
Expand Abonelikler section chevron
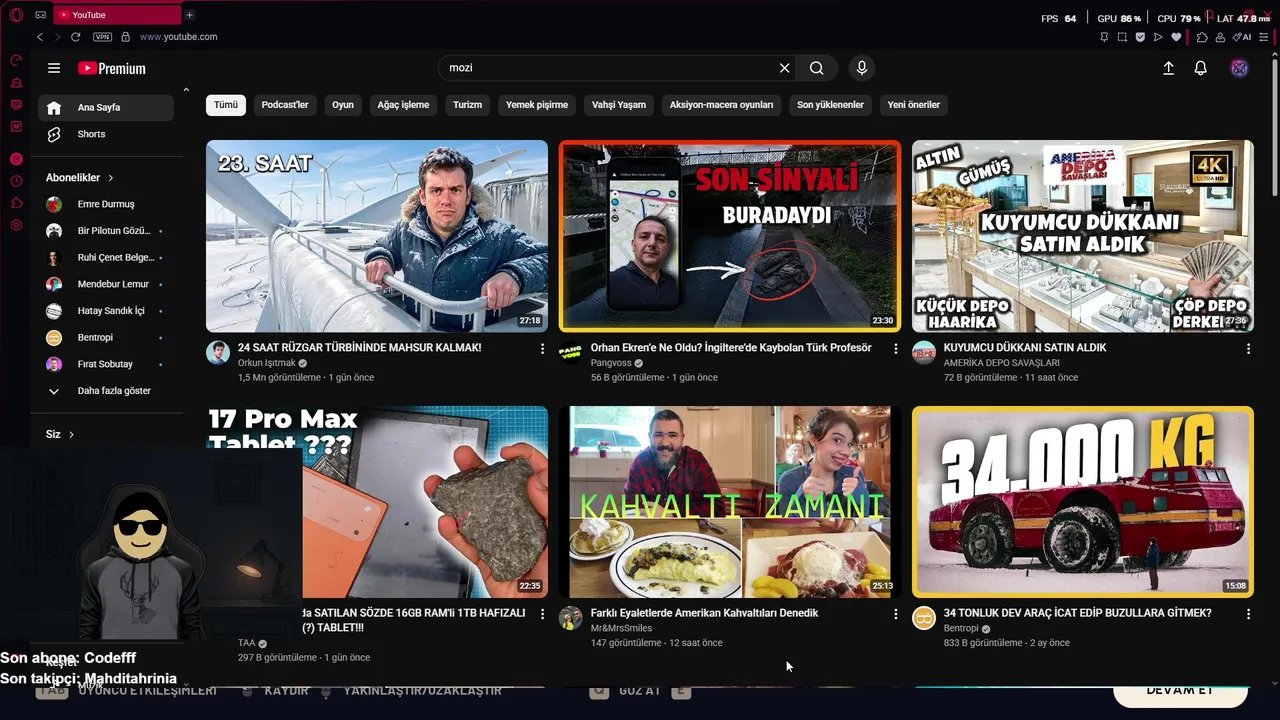click(x=111, y=178)
